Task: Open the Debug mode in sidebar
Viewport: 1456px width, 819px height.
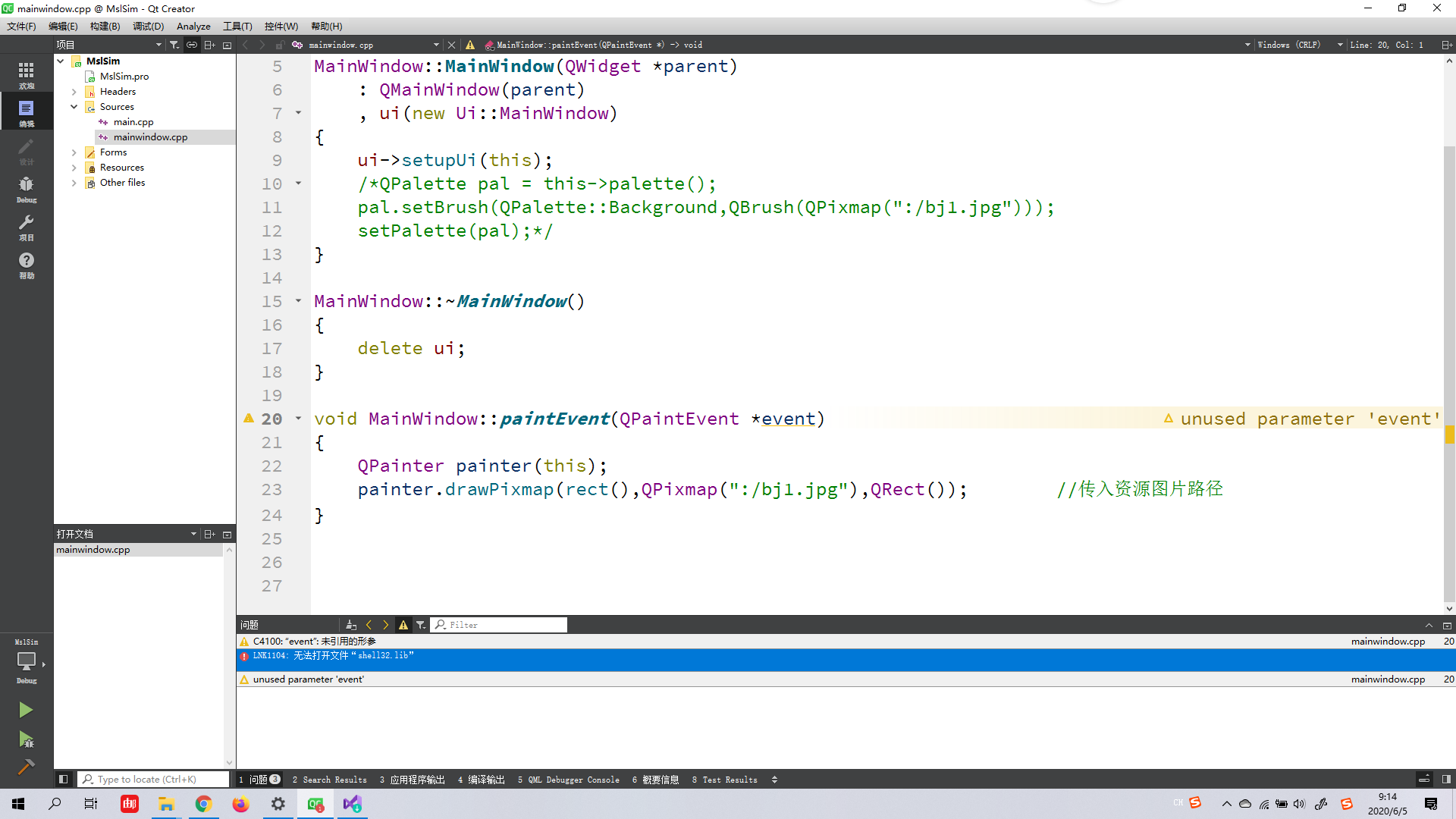Action: (x=27, y=189)
